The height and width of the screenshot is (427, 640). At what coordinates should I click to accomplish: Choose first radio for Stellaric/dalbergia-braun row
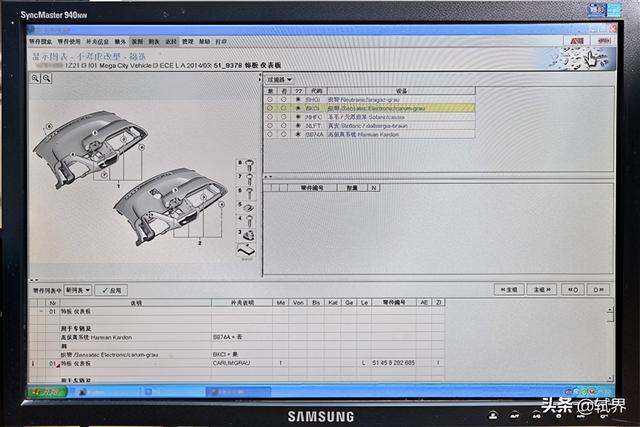click(270, 125)
